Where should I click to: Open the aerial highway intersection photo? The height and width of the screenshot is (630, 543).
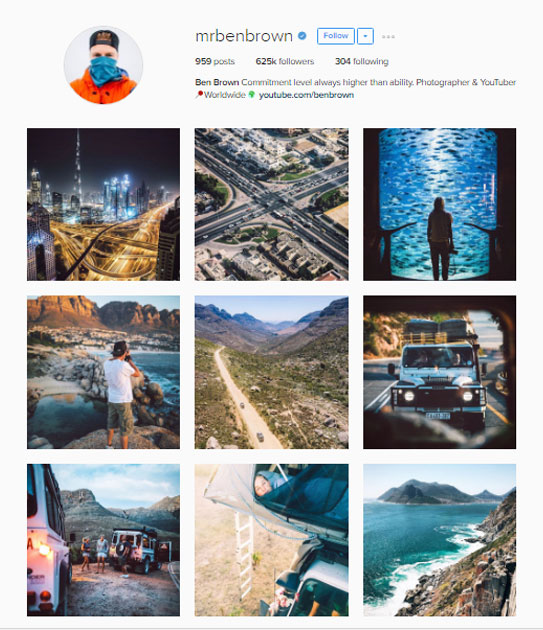pos(271,204)
